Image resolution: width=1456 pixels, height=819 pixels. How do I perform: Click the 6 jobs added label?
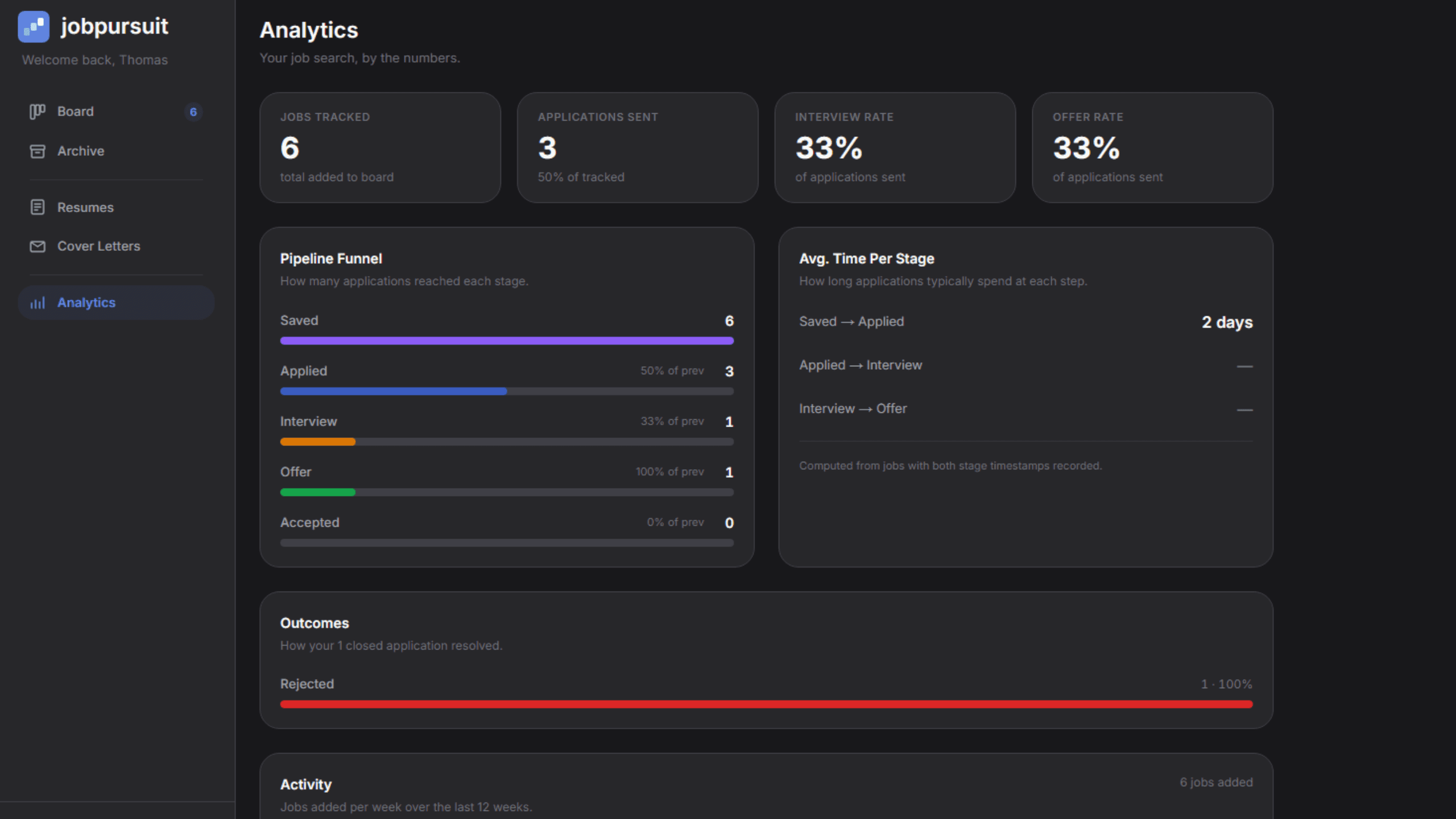(x=1216, y=782)
